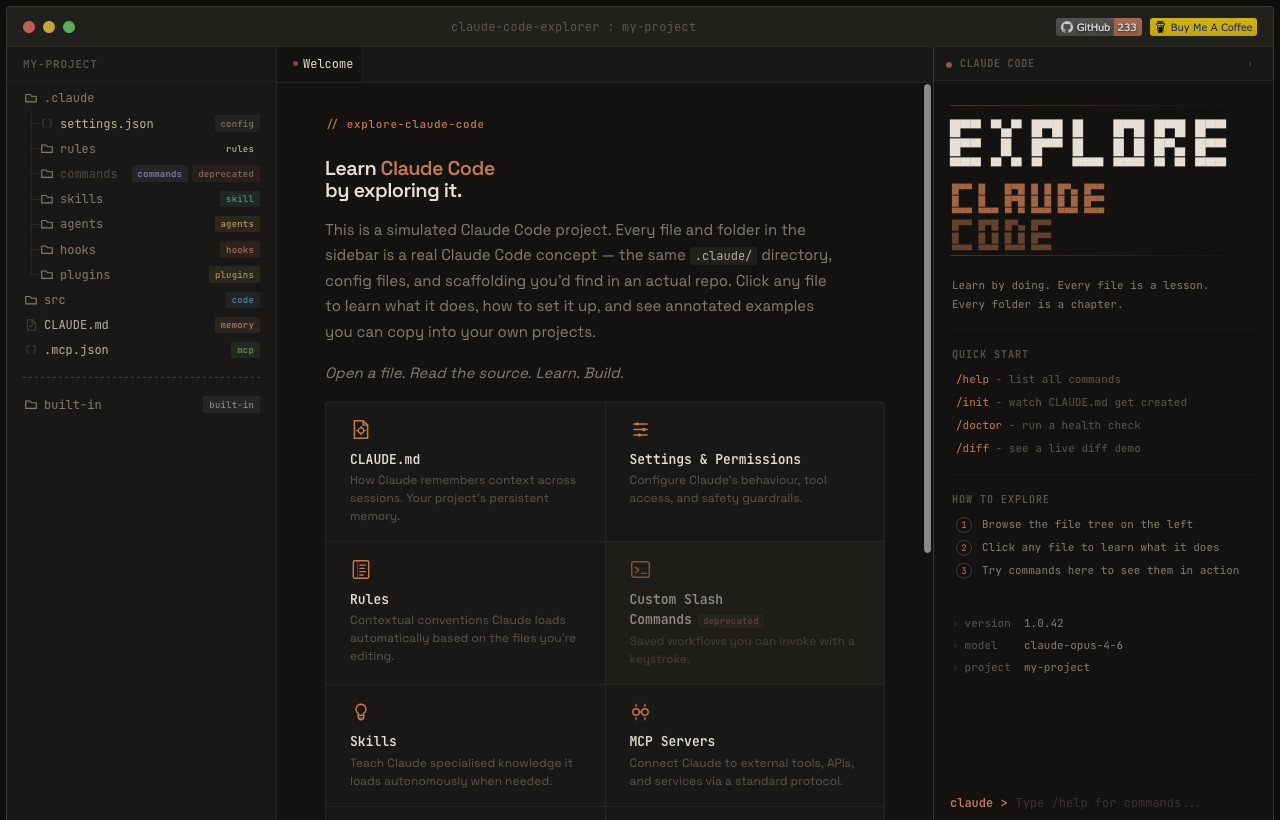Click the Custom Slash Commands terminal icon
This screenshot has height=820, width=1280.
click(x=640, y=569)
